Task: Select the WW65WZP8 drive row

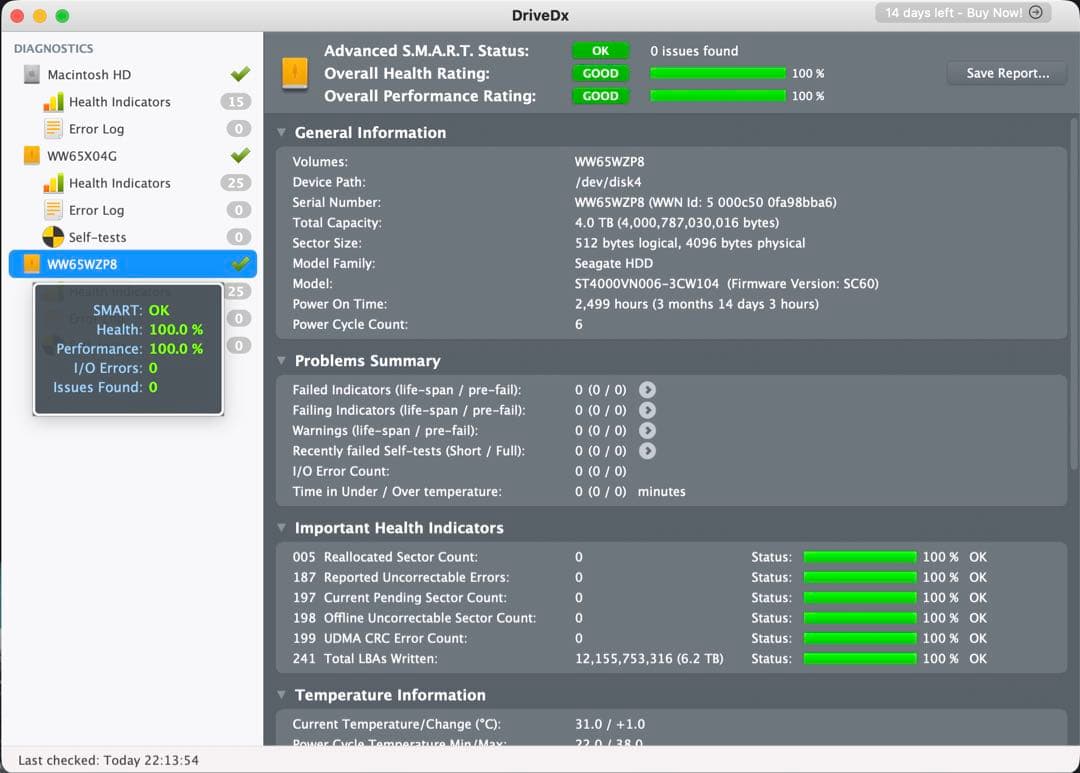Action: [133, 264]
